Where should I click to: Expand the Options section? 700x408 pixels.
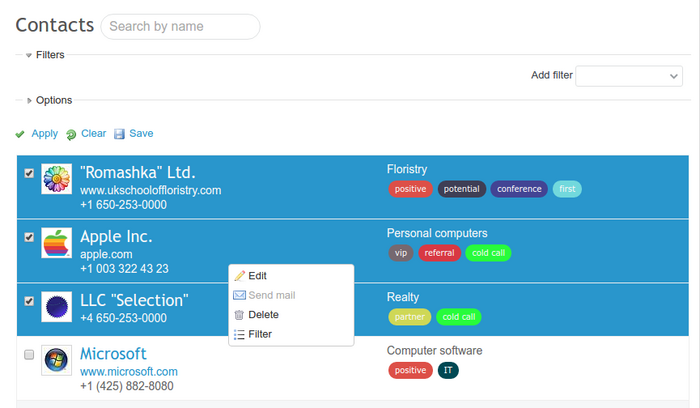[x=29, y=100]
